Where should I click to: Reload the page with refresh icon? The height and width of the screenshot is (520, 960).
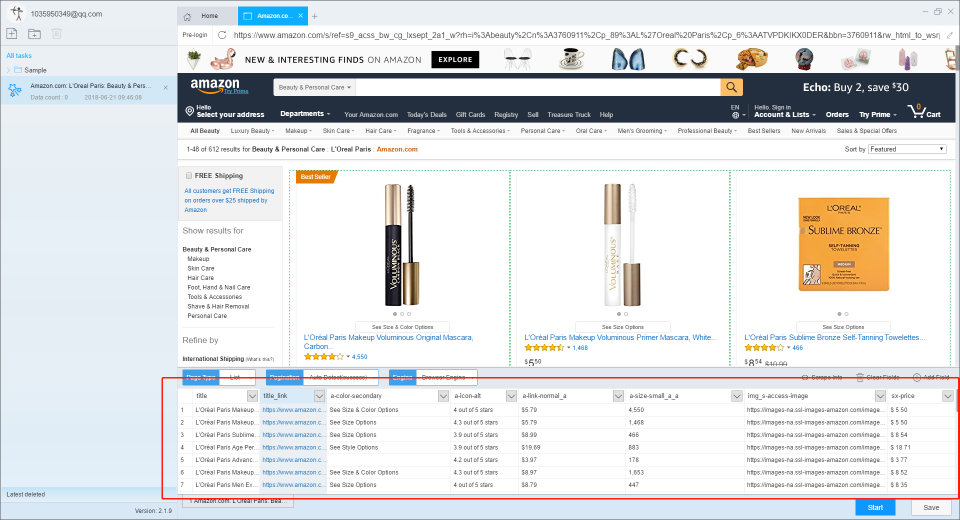tap(222, 35)
